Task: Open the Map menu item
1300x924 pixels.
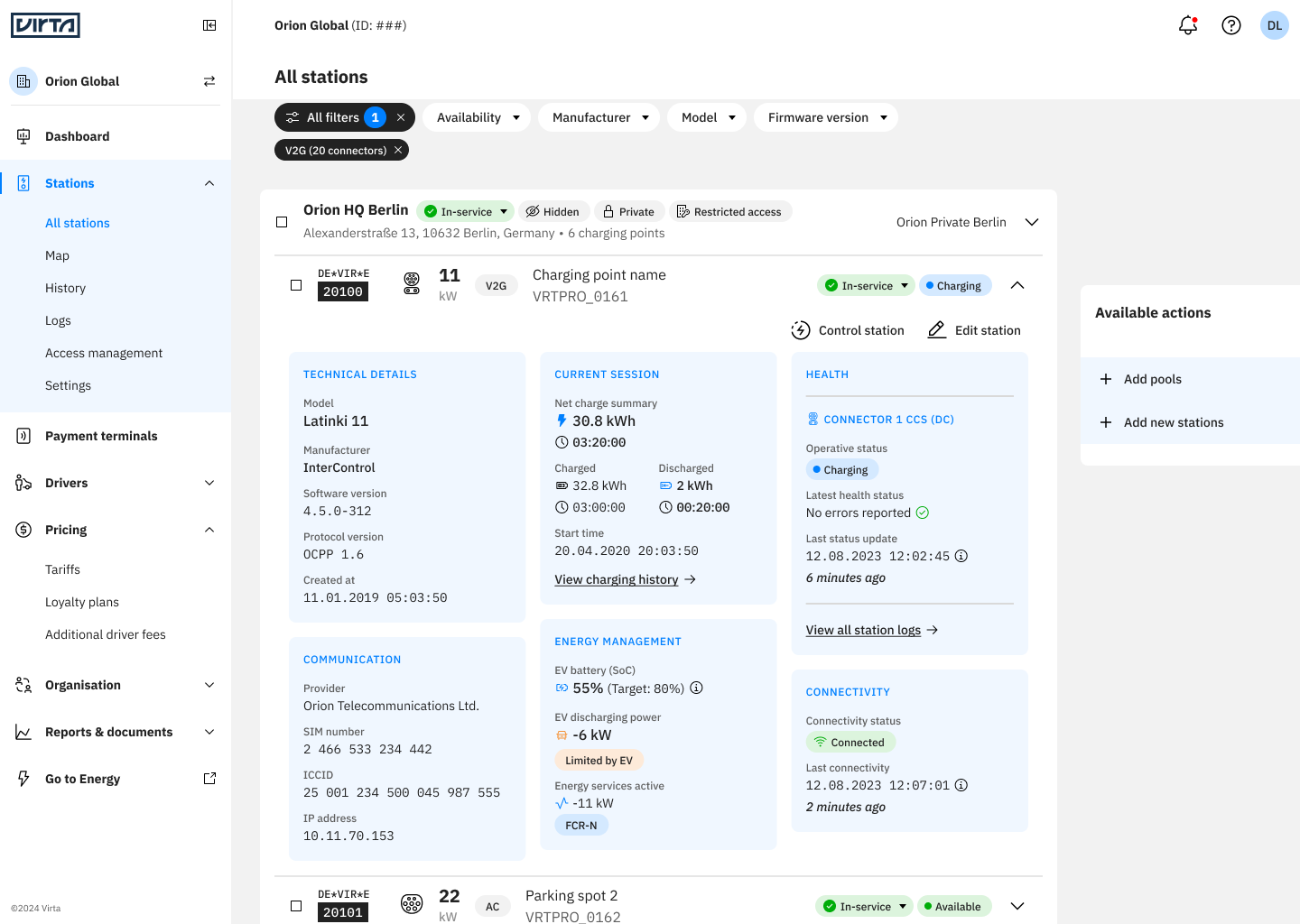Action: point(57,255)
